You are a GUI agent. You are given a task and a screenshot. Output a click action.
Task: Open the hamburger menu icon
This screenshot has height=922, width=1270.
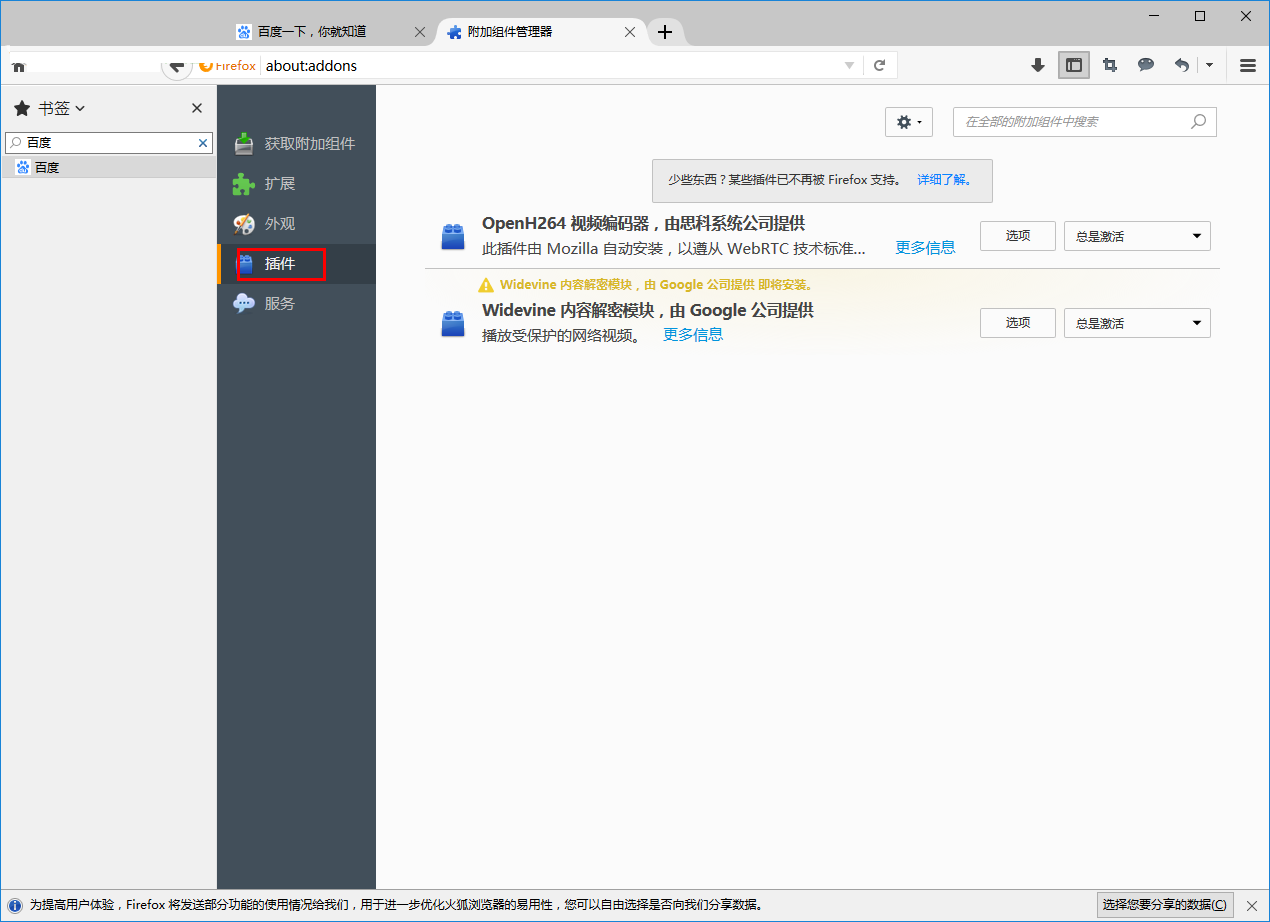tap(1248, 65)
